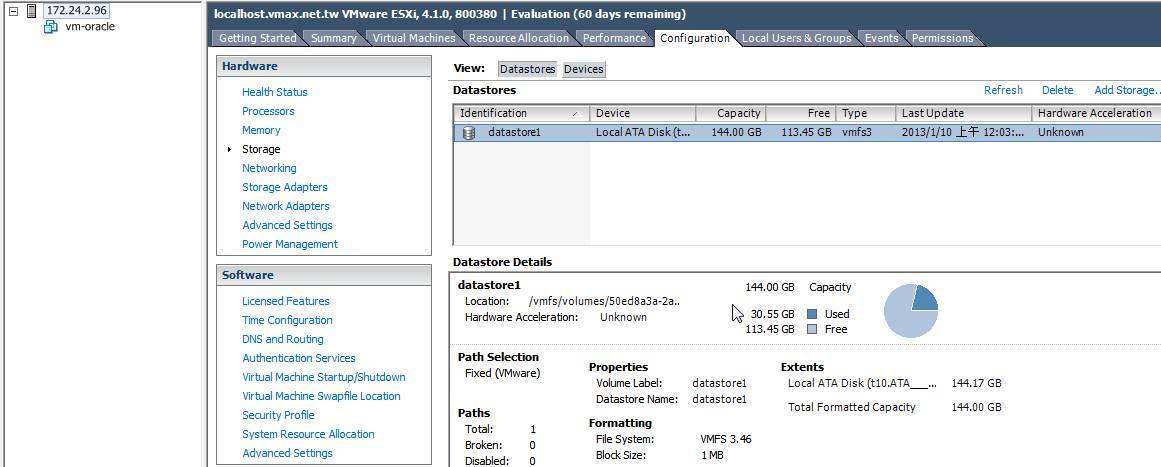Open Networking under Hardware
This screenshot has height=467, width=1161.
click(x=269, y=168)
